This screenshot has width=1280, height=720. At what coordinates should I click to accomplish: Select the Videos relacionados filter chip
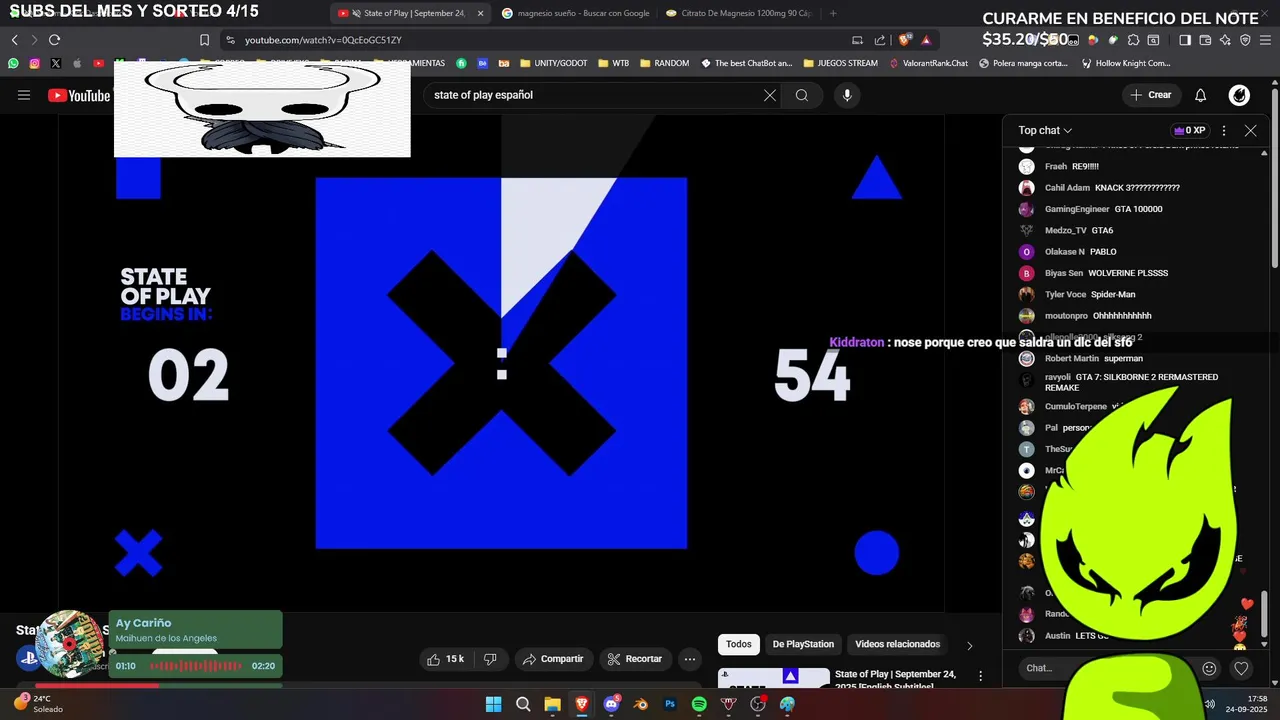point(897,644)
